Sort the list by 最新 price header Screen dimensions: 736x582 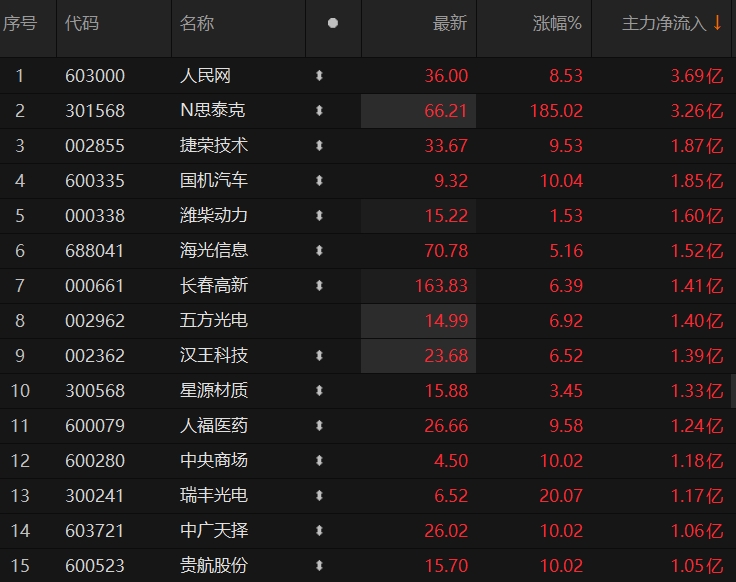point(449,23)
